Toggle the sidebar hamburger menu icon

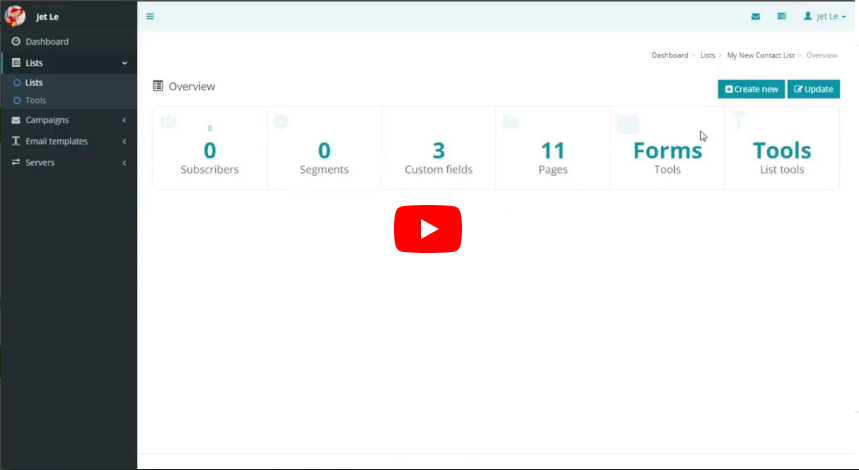pos(150,16)
